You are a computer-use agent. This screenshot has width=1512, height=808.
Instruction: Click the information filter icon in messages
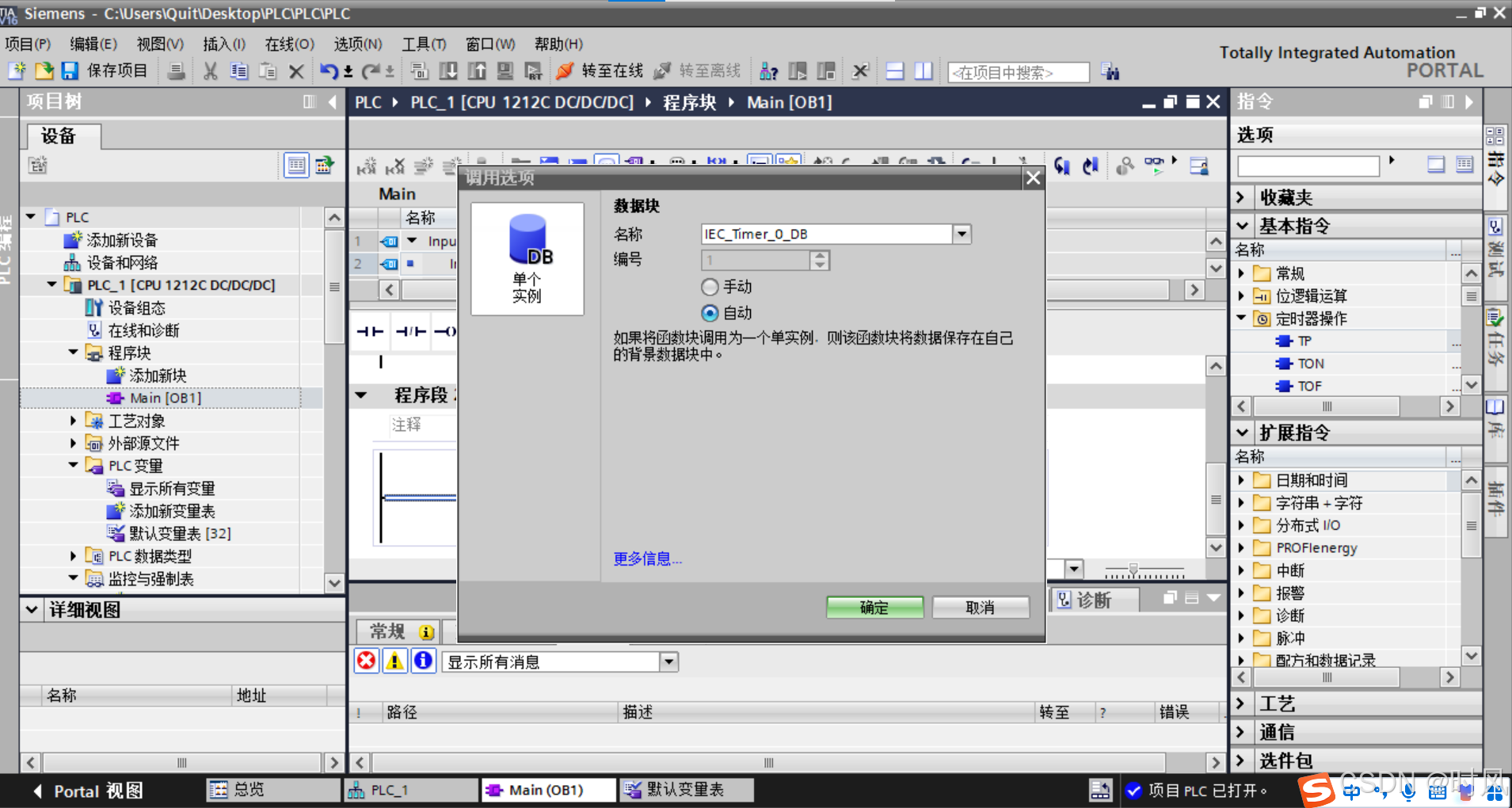point(424,661)
